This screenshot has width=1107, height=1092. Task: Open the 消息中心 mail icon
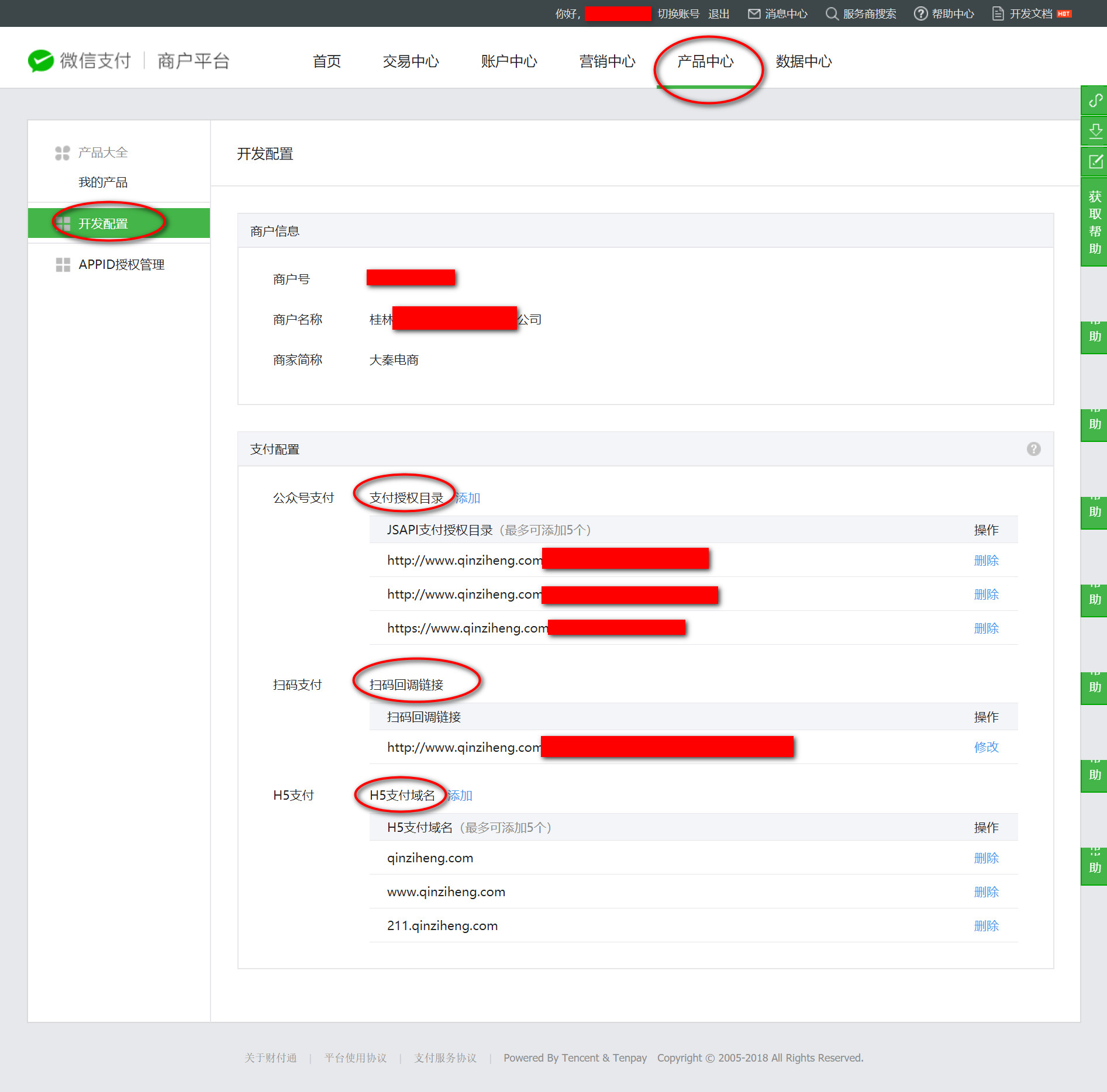[x=754, y=13]
